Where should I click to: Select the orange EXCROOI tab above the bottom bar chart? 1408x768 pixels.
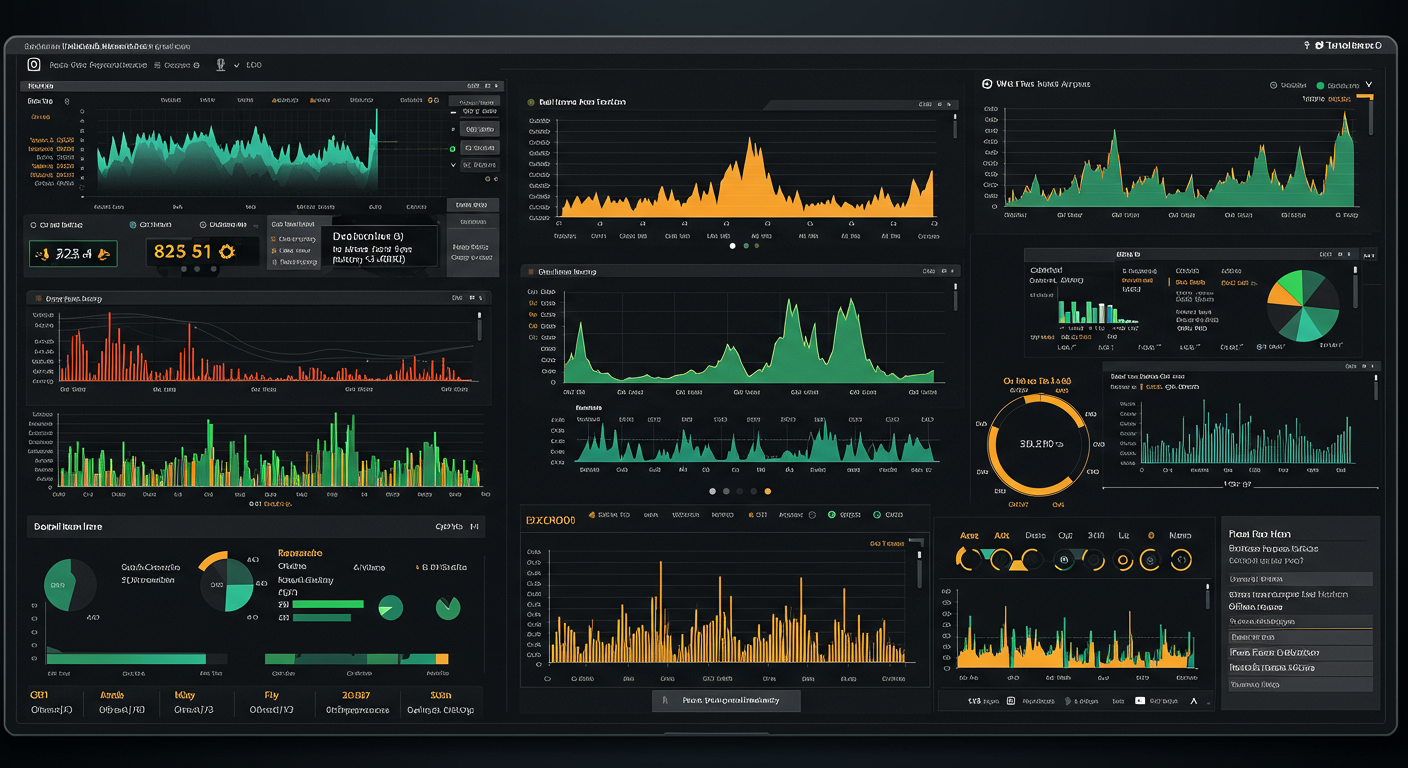pyautogui.click(x=550, y=520)
